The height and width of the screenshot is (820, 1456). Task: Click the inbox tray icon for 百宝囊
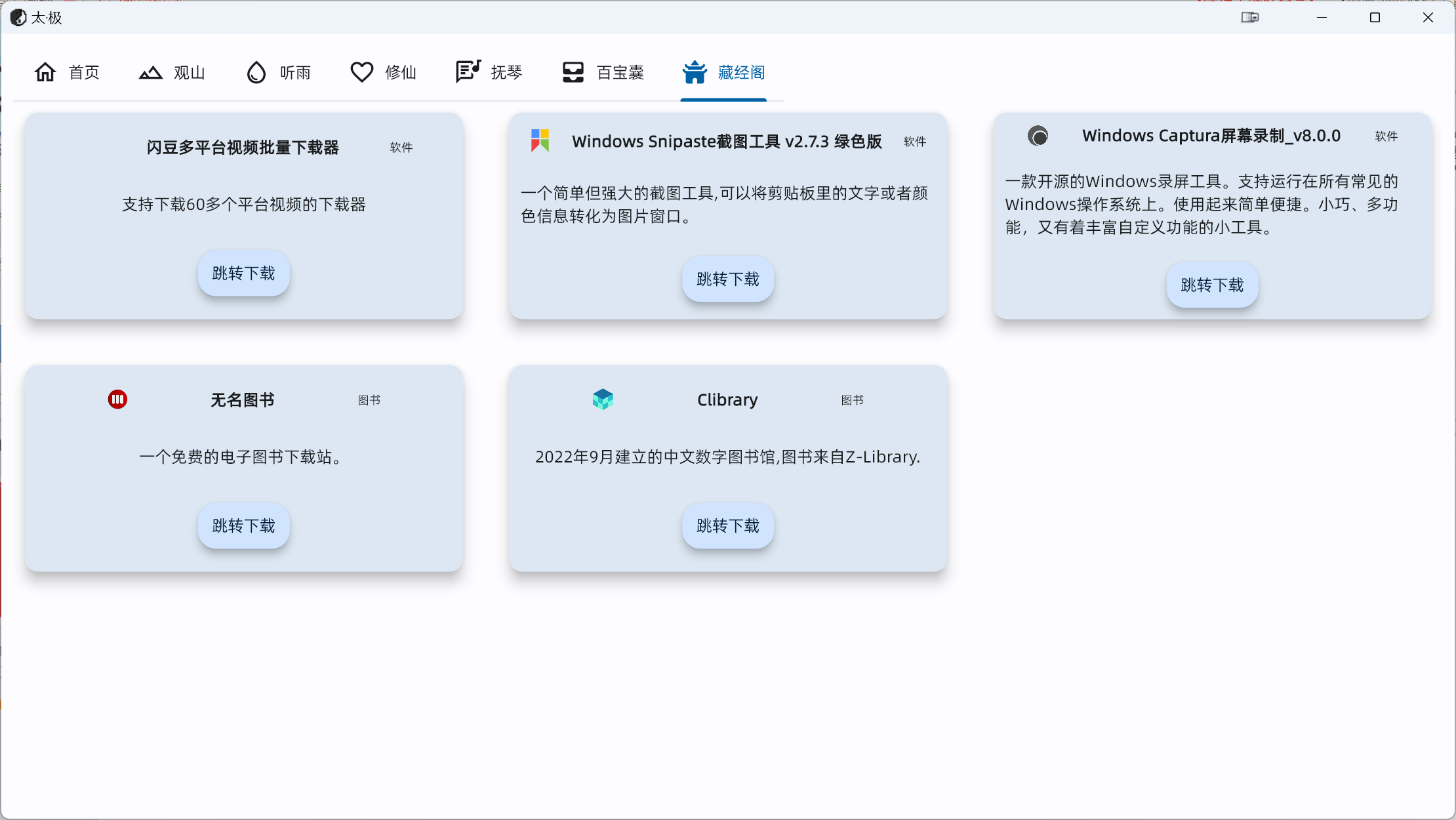point(573,72)
